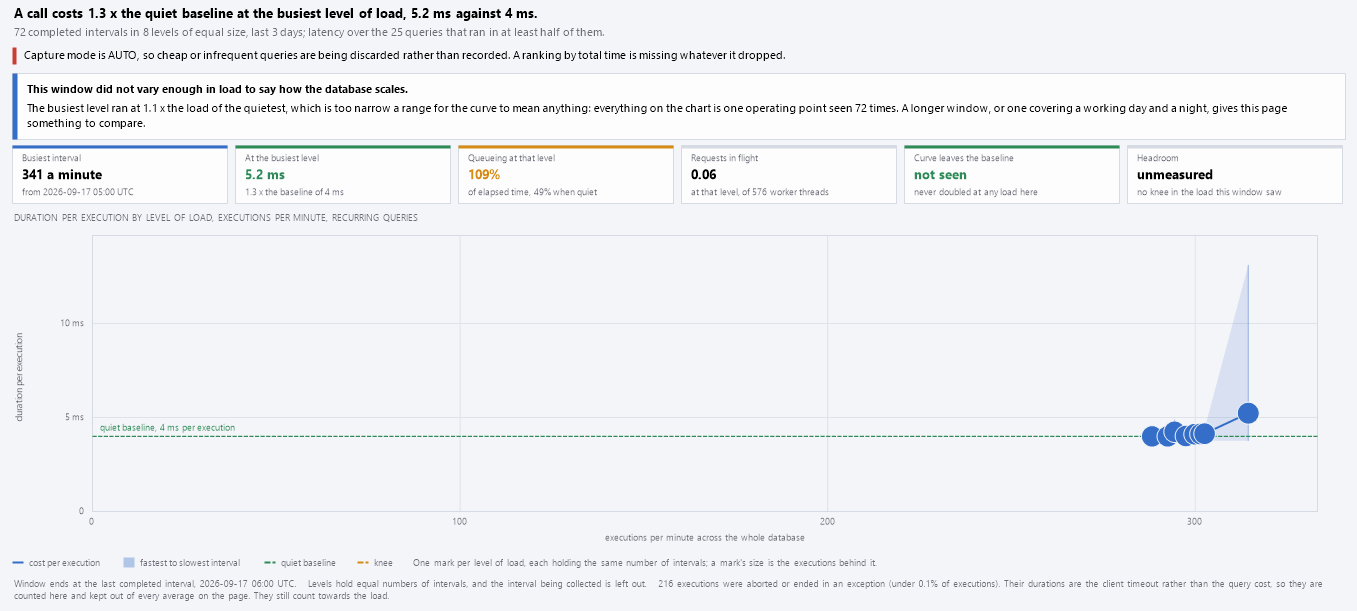Click the 'duration per execution' y-axis title

pos(19,376)
